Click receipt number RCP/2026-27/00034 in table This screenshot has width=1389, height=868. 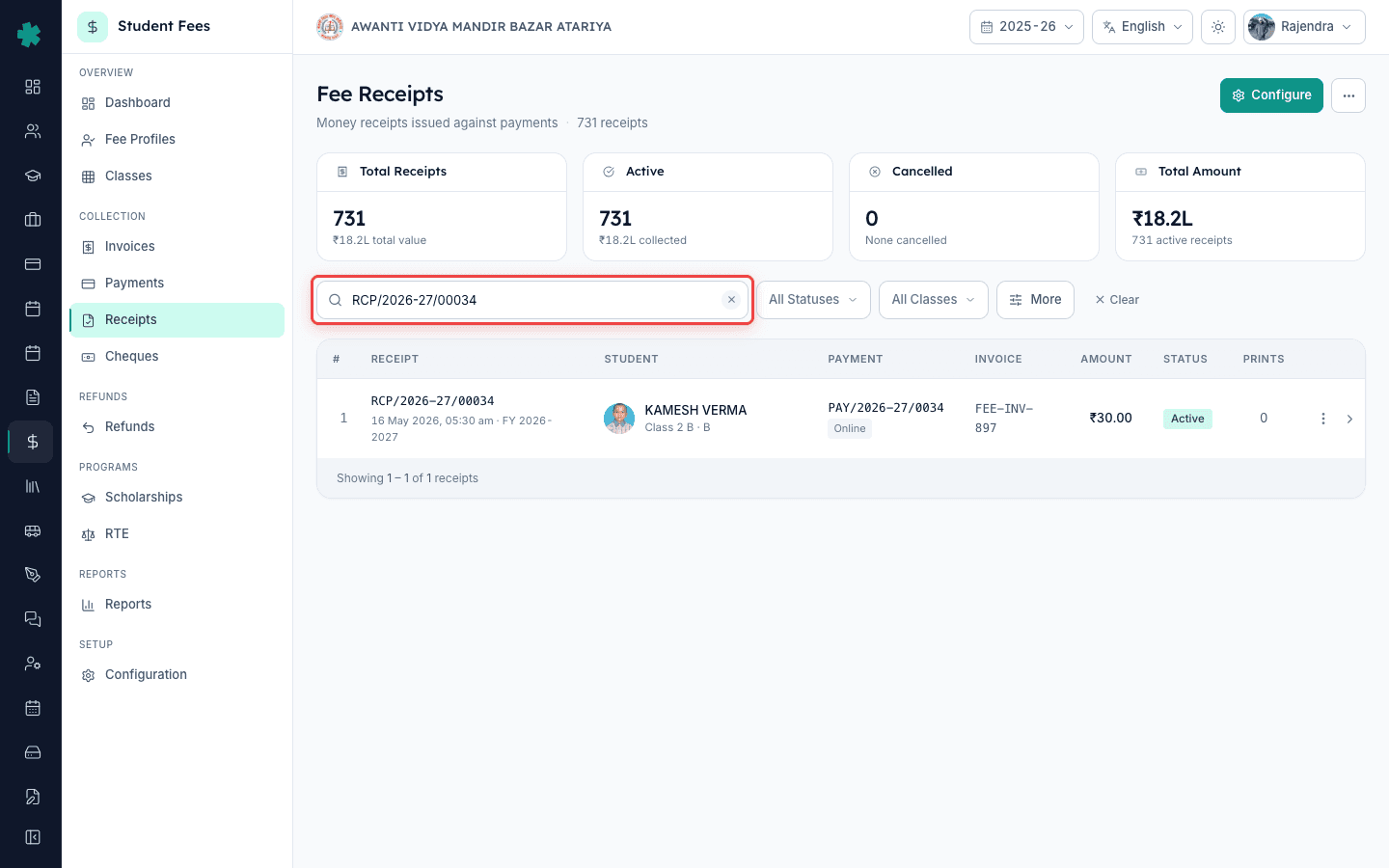432,401
